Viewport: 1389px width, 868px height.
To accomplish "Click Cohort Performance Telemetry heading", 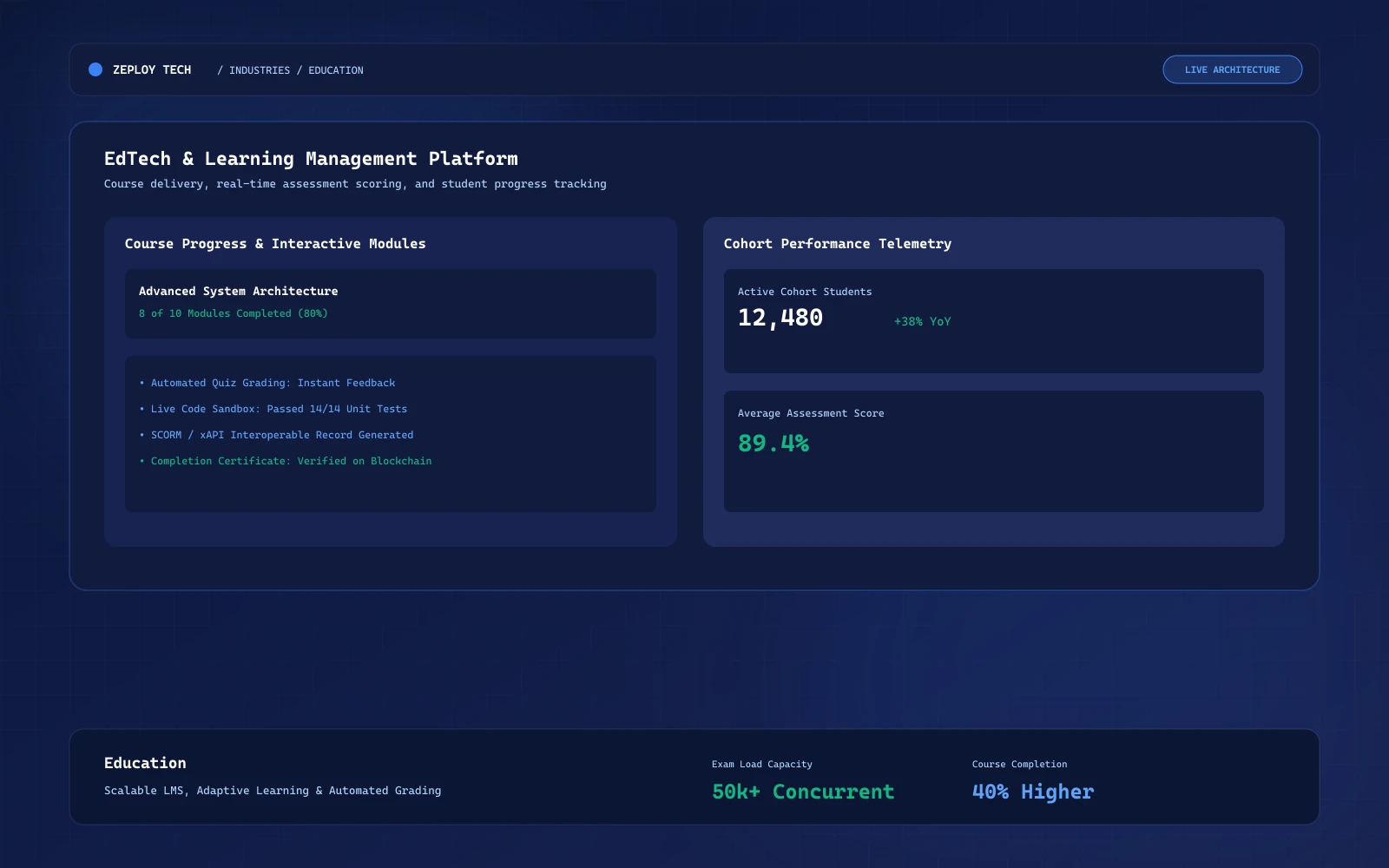I will coord(838,244).
